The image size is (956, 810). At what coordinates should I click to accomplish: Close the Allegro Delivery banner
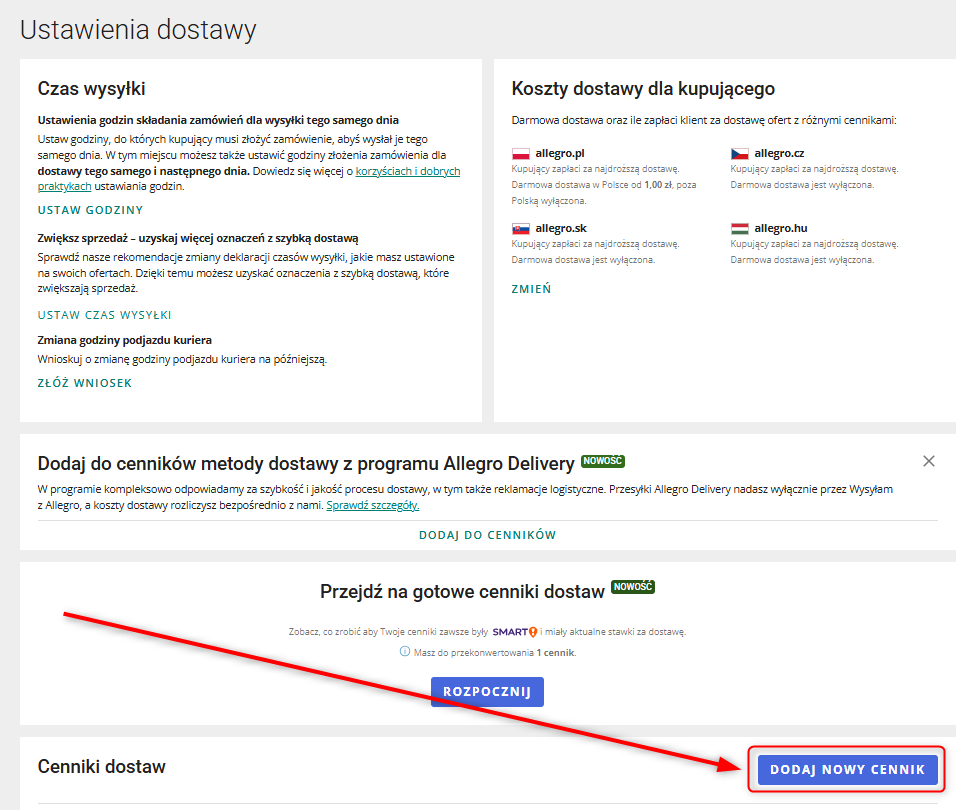[928, 461]
